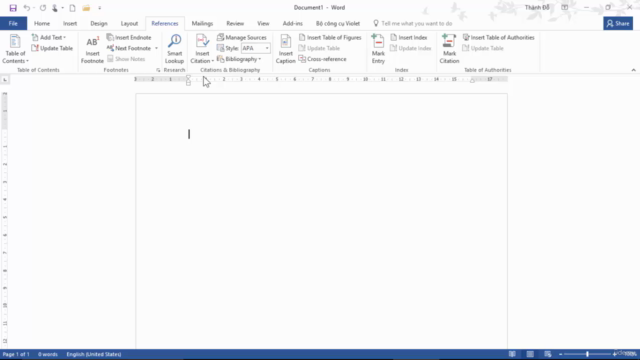The width and height of the screenshot is (640, 360).
Task: Open file with the folder icon
Action: click(86, 8)
